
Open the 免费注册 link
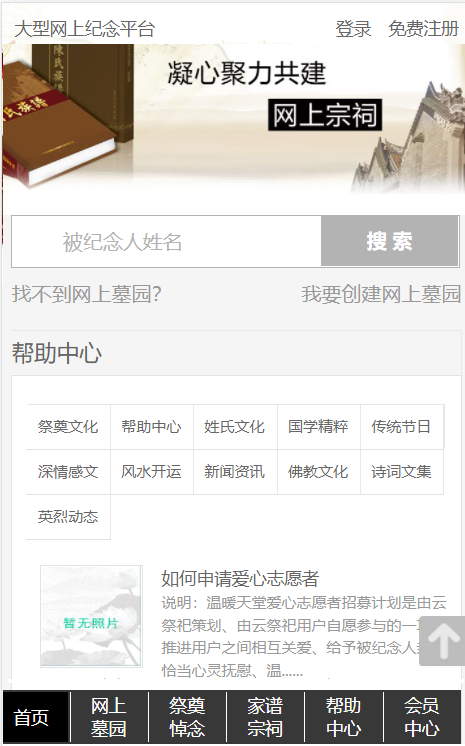[423, 29]
